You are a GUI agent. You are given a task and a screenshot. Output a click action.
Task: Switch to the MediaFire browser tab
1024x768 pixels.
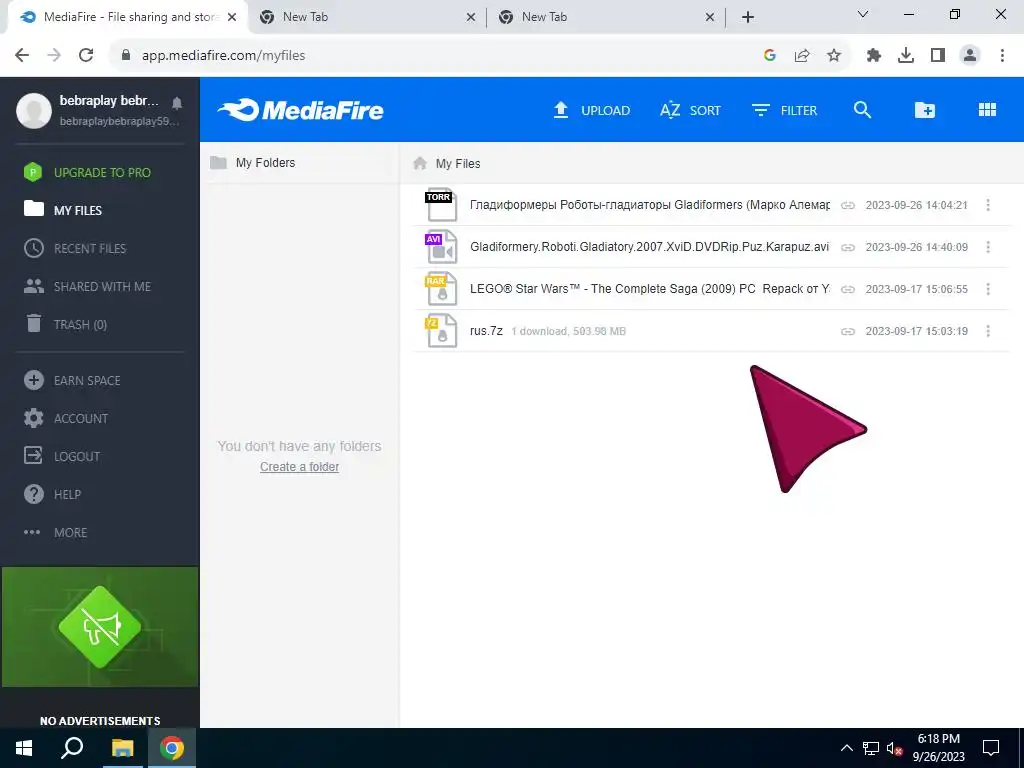coord(128,17)
